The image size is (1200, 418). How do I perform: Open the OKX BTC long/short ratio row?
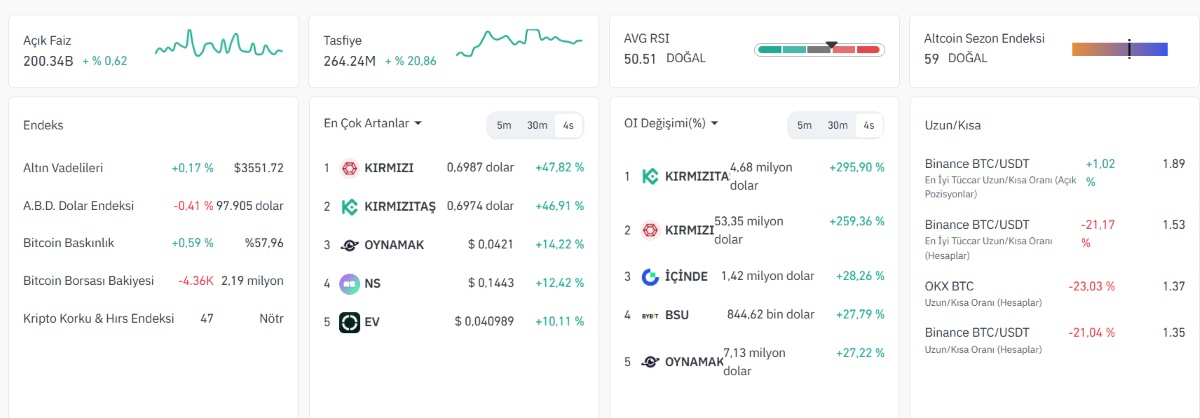coord(1054,293)
